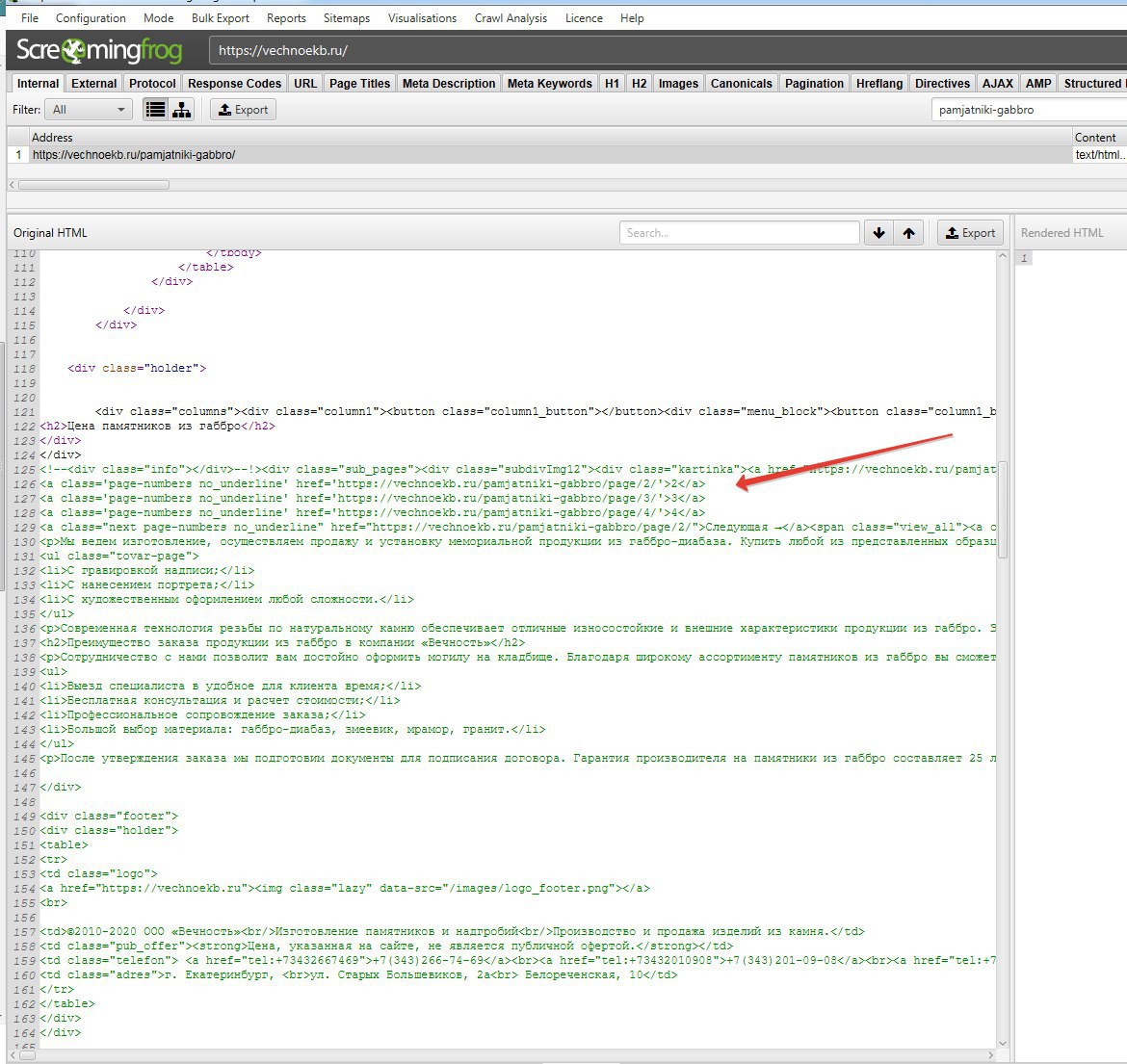Go to next search match arrow
The height and width of the screenshot is (1064, 1127).
click(x=878, y=233)
